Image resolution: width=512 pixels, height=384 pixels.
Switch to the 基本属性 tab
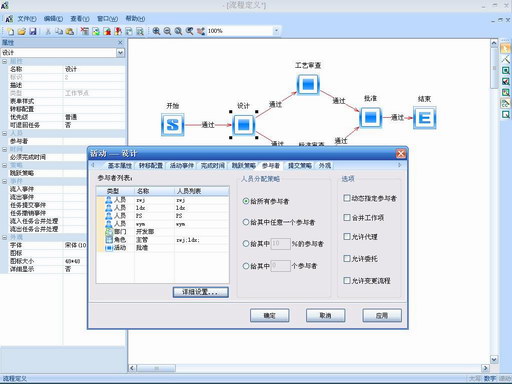120,165
